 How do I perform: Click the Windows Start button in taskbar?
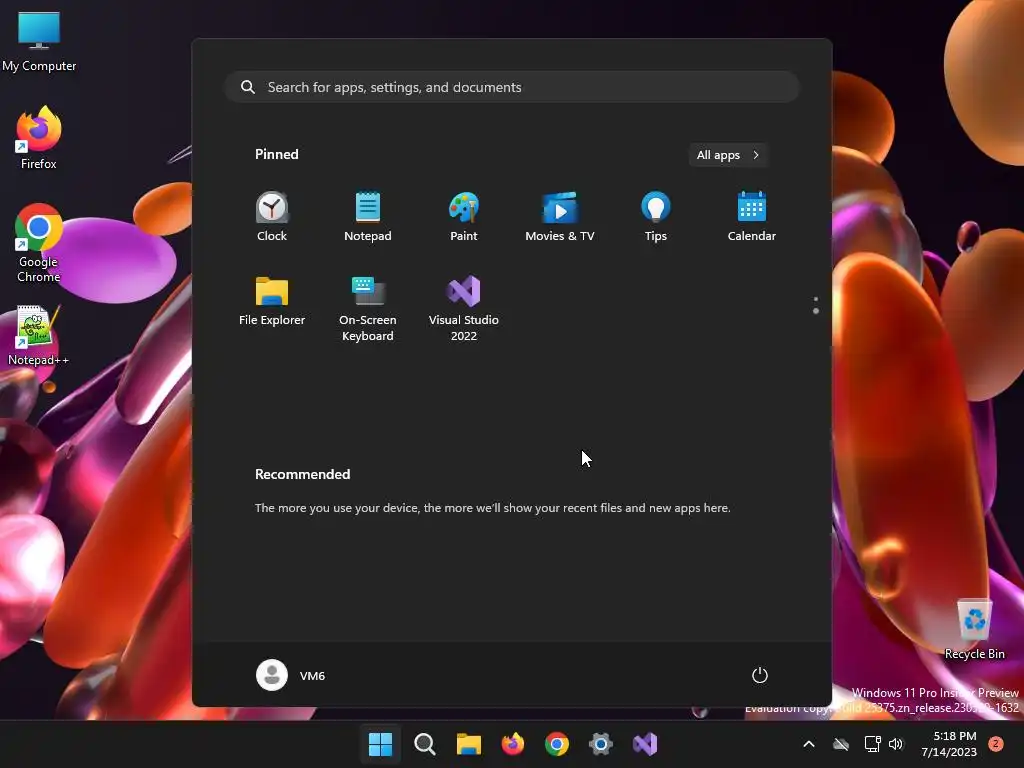tap(380, 744)
